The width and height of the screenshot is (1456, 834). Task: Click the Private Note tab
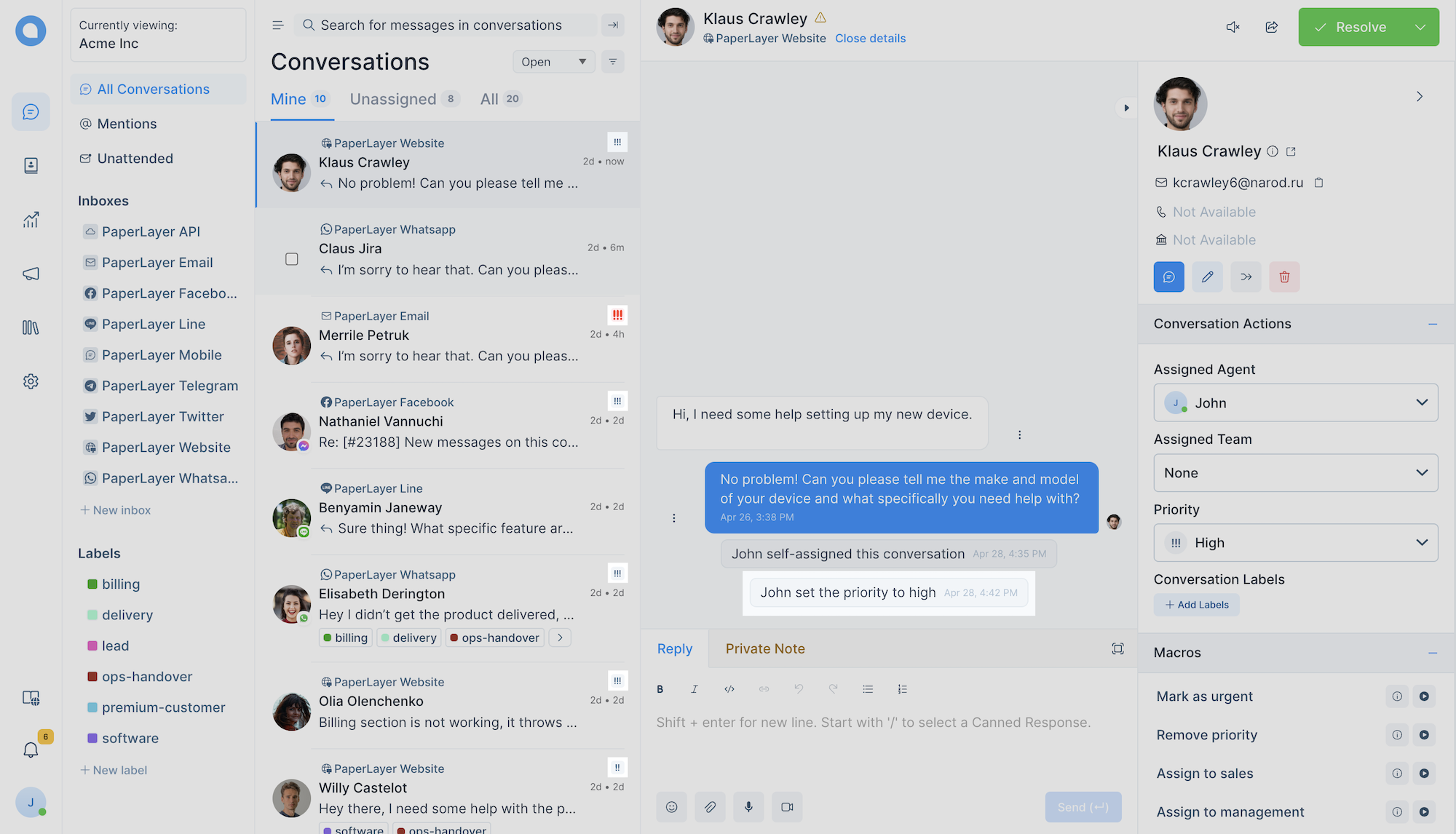765,648
